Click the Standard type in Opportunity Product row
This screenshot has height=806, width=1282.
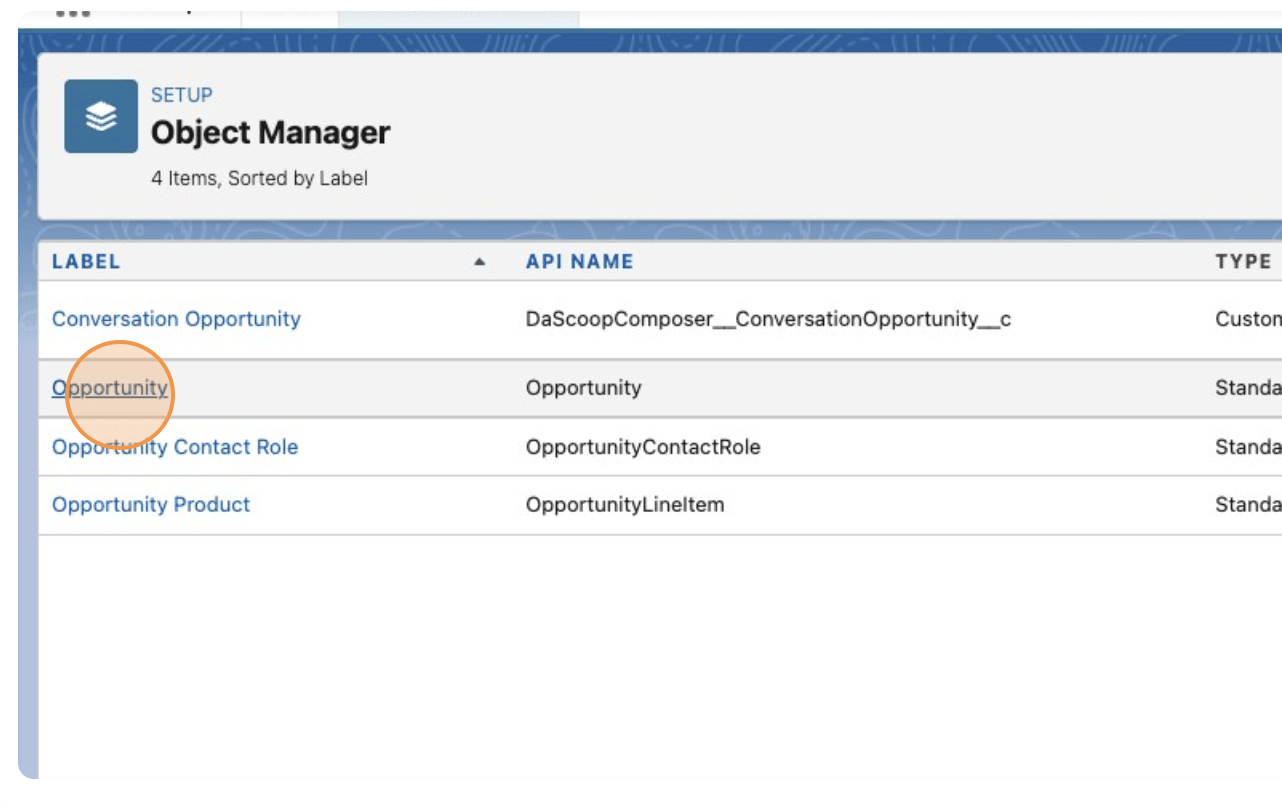coord(1248,505)
